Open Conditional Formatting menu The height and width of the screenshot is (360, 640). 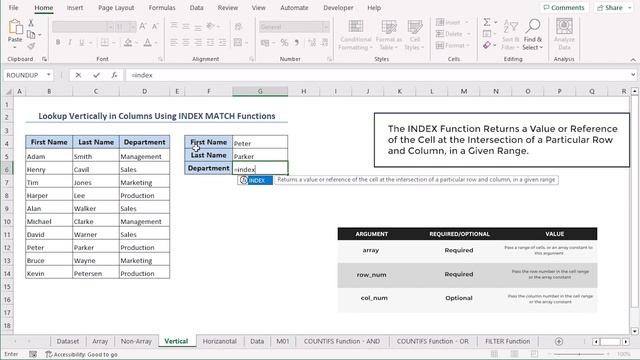pos(356,35)
